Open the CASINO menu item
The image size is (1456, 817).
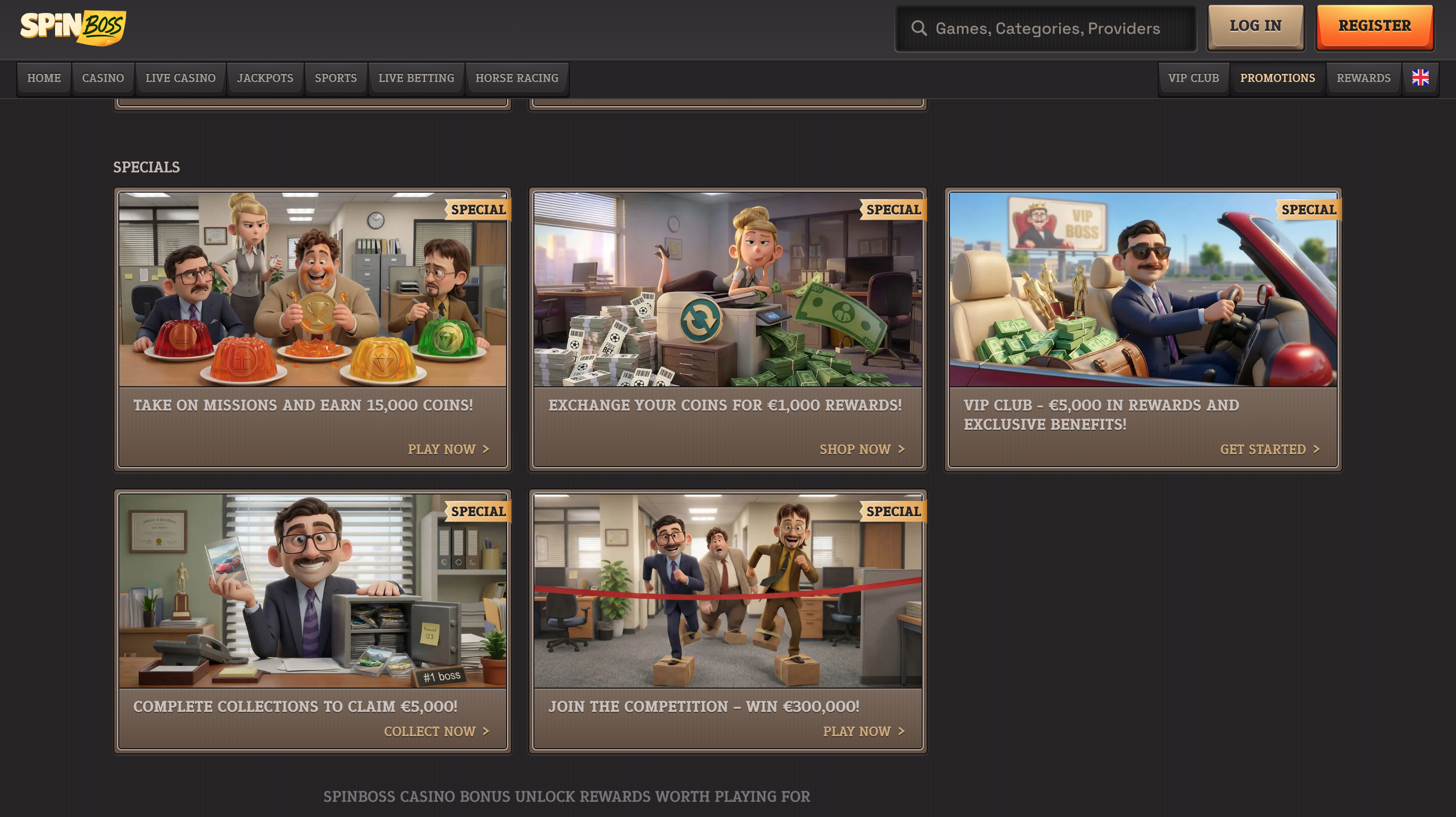(103, 78)
